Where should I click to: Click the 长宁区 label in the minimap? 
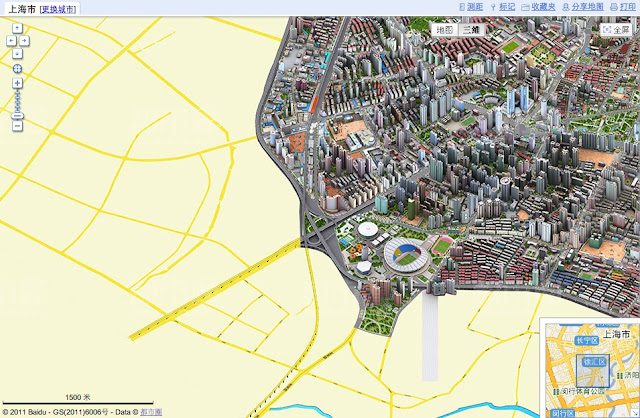(x=587, y=340)
